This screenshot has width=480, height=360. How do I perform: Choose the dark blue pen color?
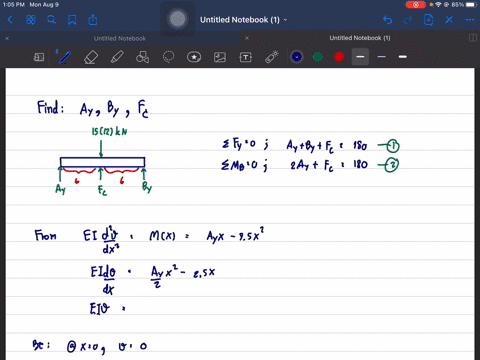(297, 57)
